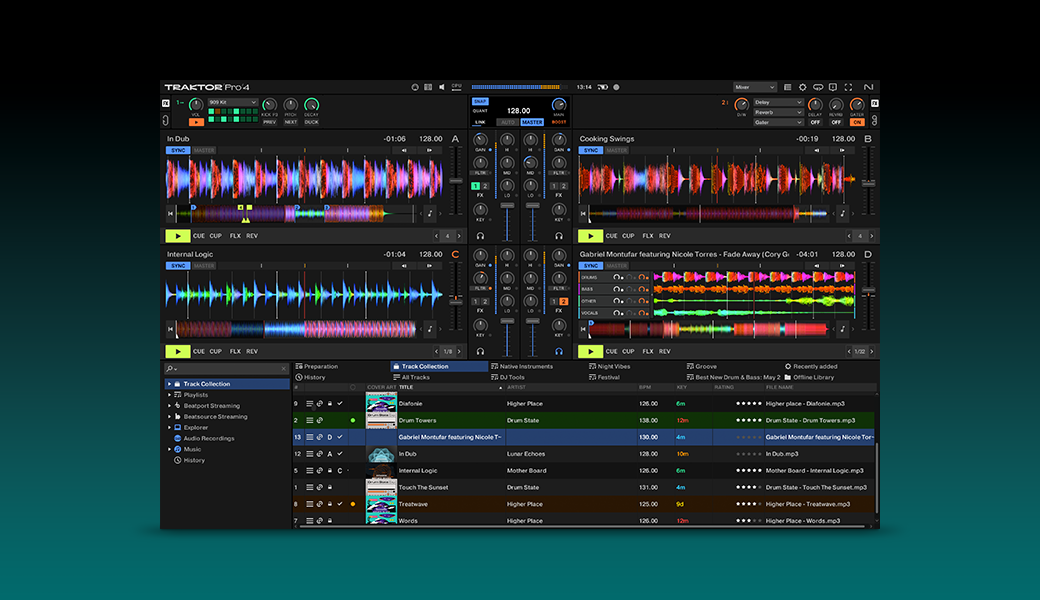The height and width of the screenshot is (600, 1040).
Task: Click the Deck B tempo fader handle
Action: [868, 184]
